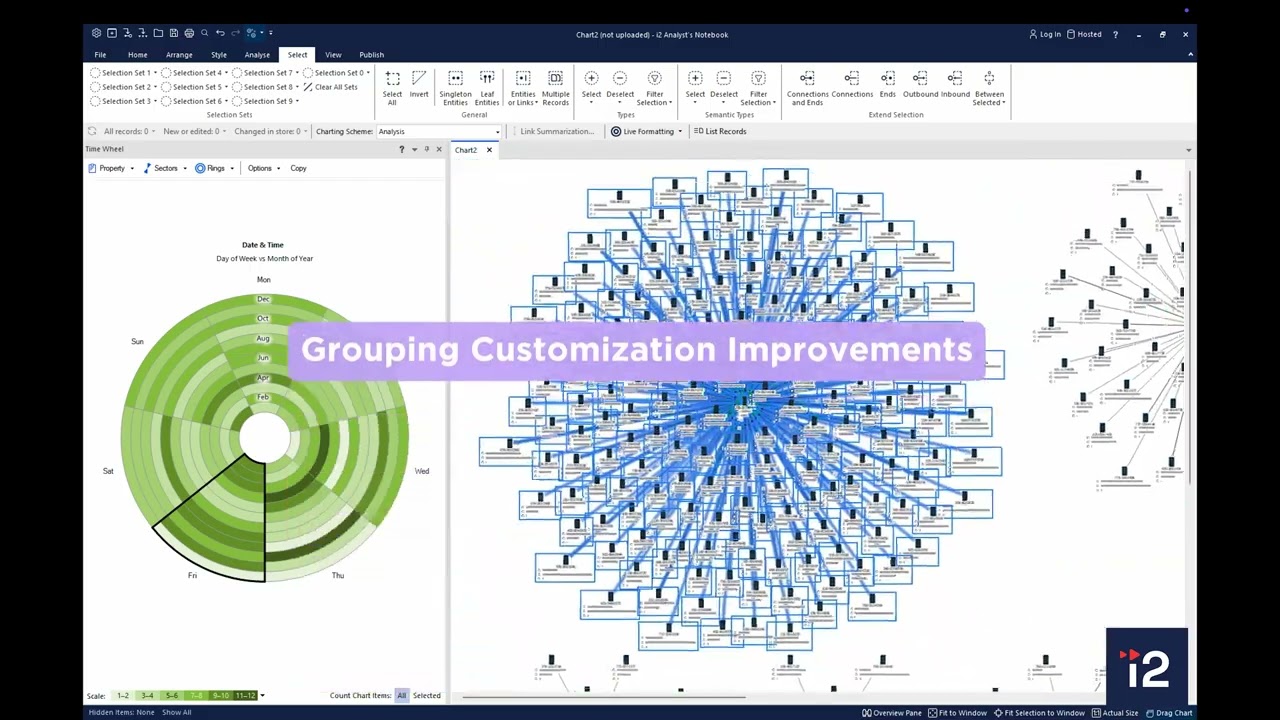Toggle Selection Set 7 circle
Viewport: 1280px width, 720px height.
[x=237, y=73]
